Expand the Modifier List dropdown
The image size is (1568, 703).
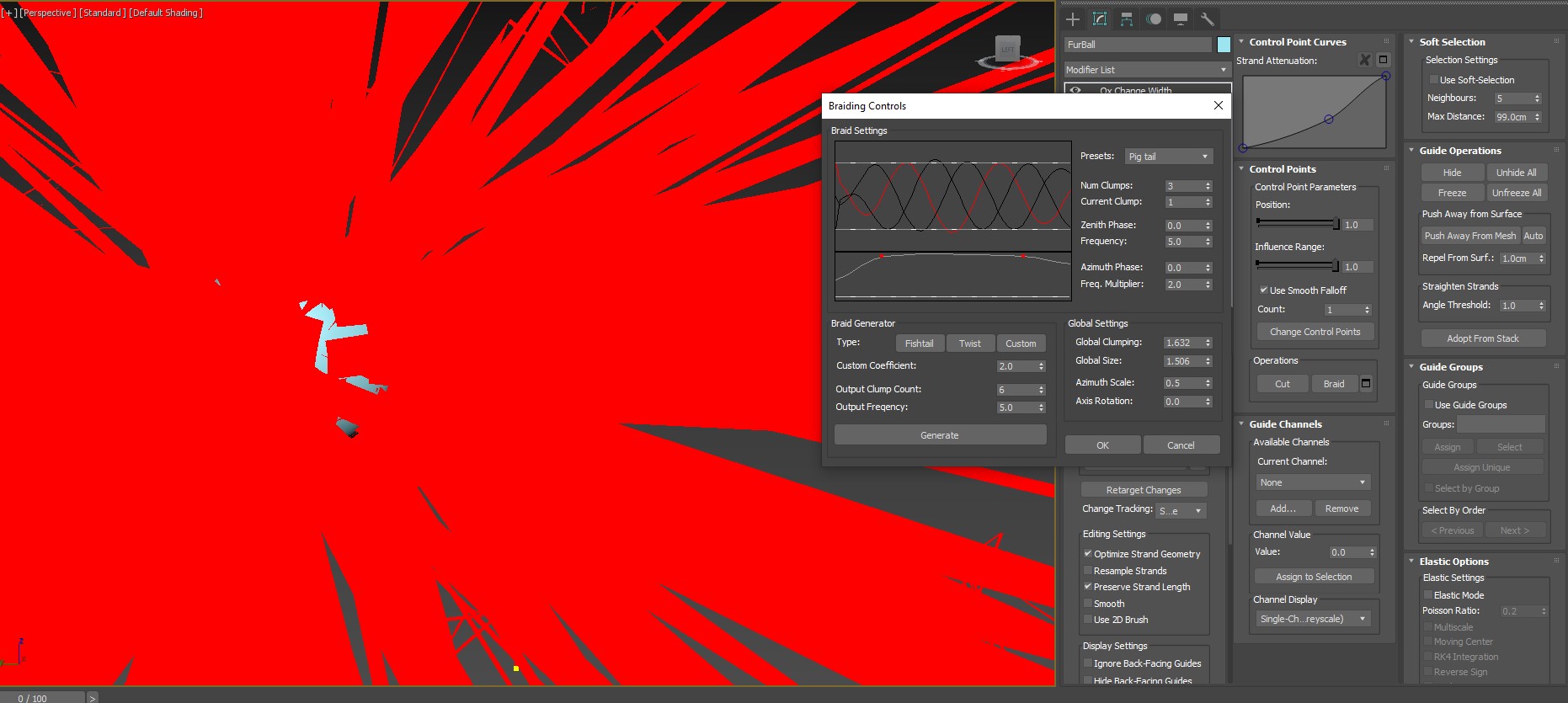pos(1146,70)
